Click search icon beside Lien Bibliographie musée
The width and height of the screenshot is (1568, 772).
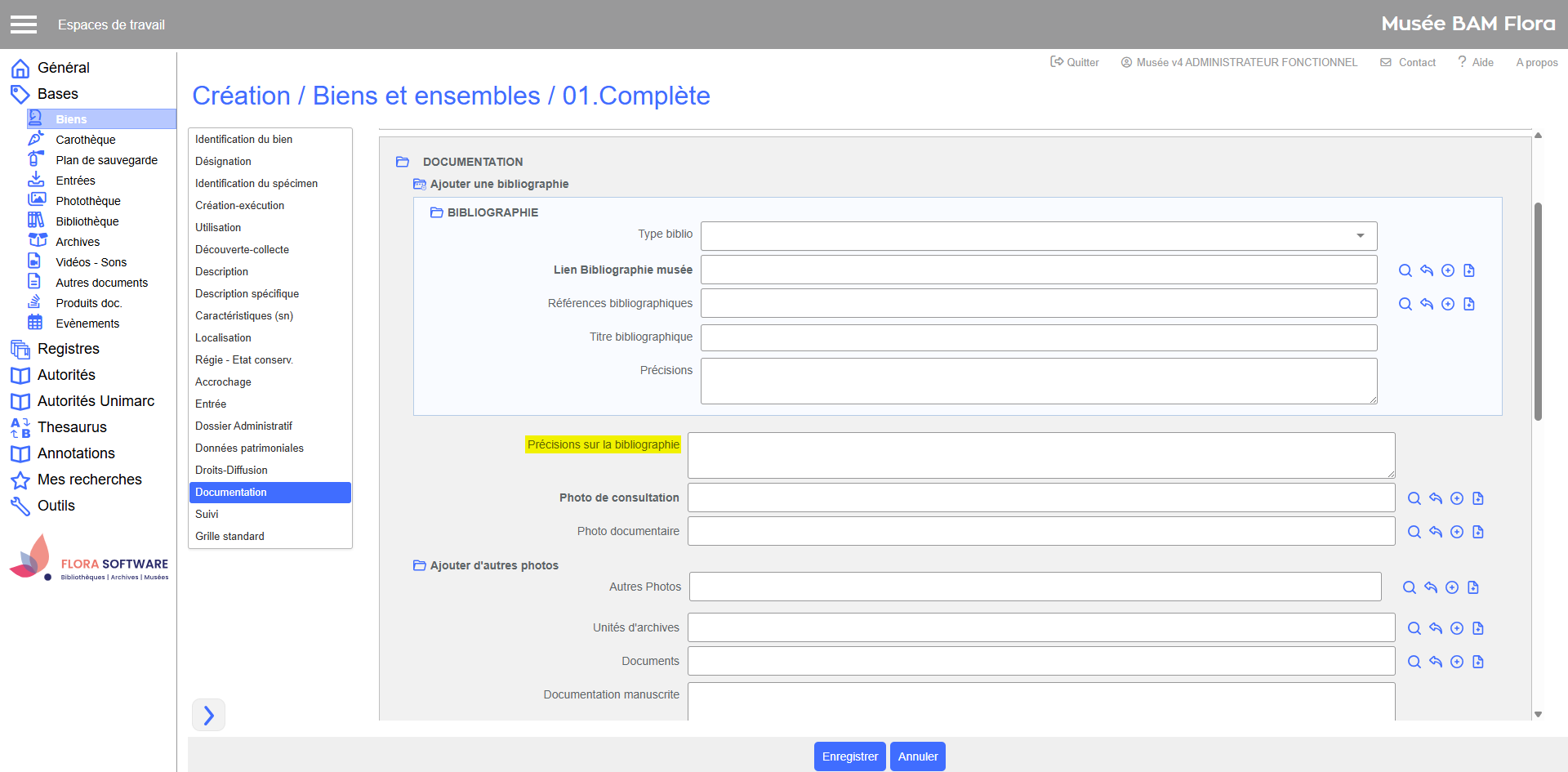coord(1405,270)
